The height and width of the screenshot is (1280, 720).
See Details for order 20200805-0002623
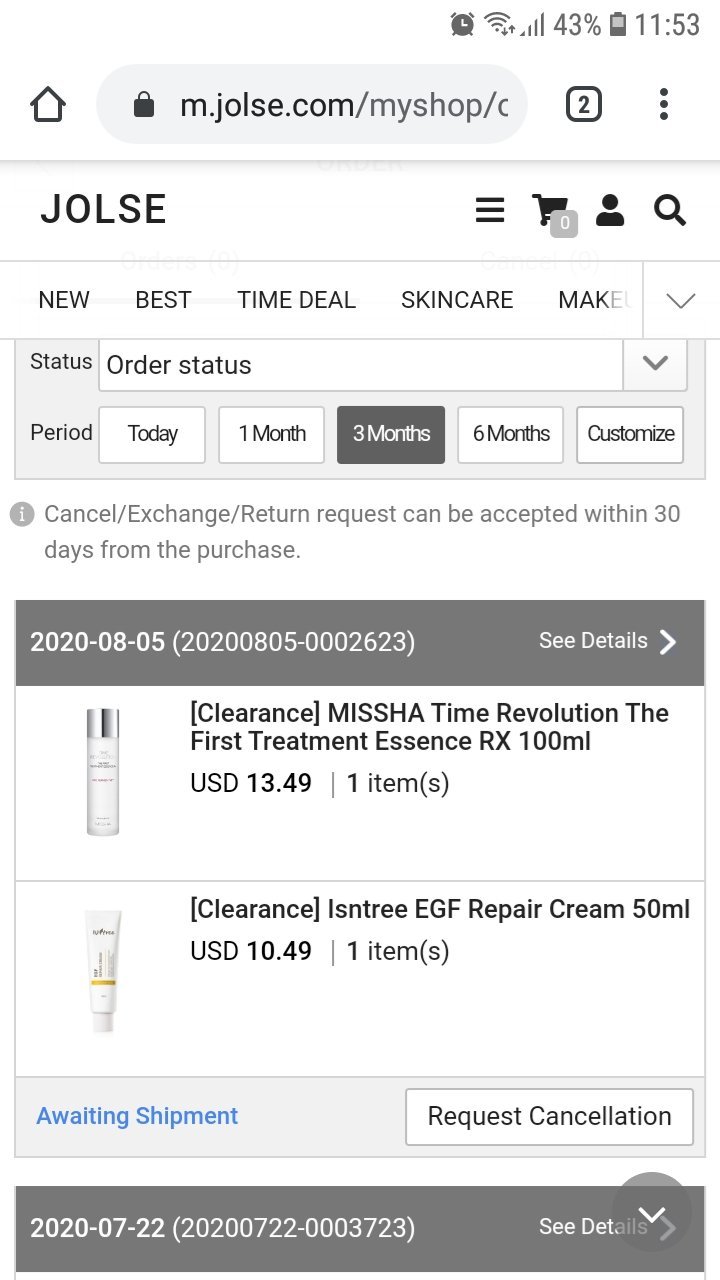click(x=608, y=641)
